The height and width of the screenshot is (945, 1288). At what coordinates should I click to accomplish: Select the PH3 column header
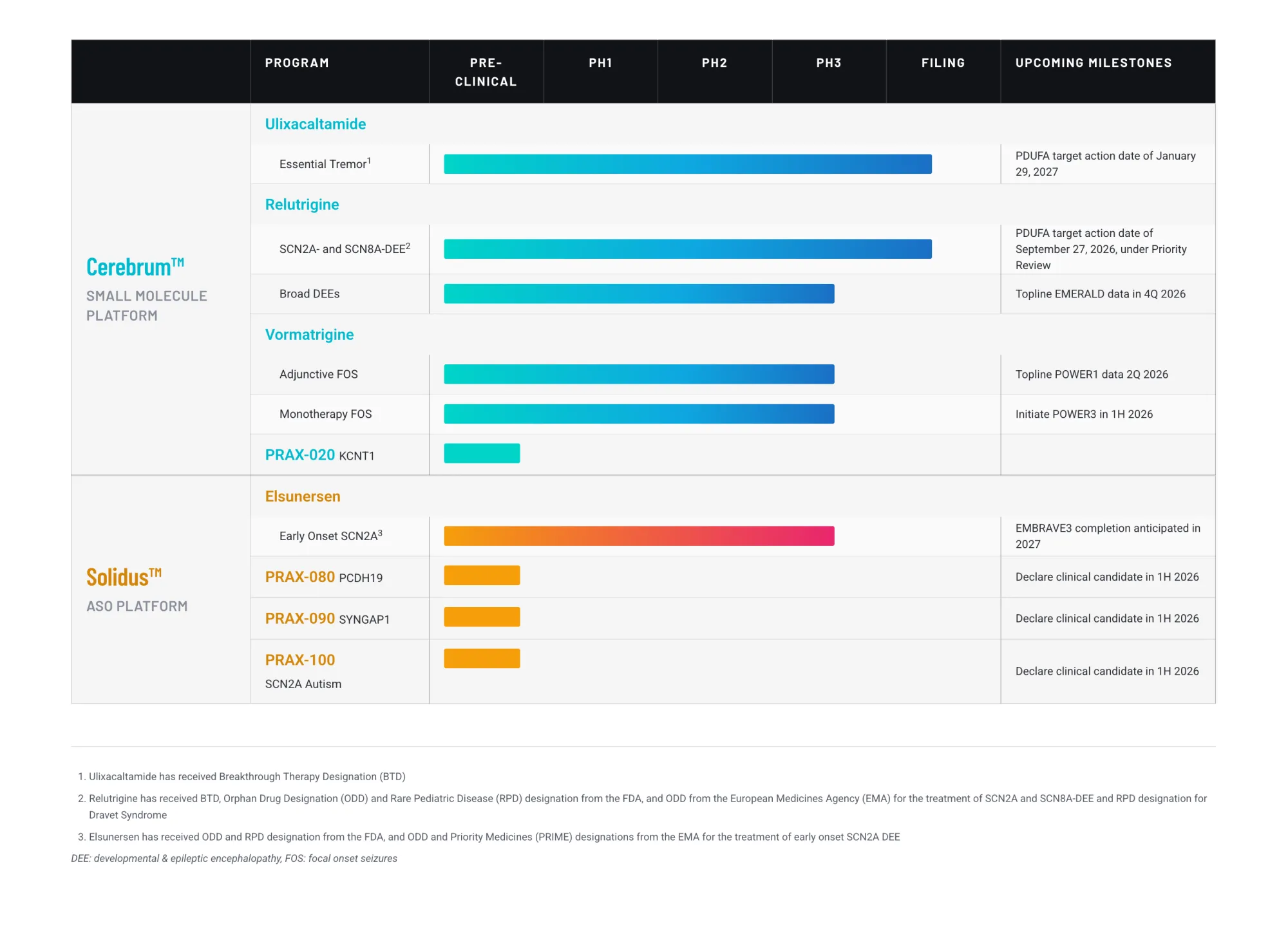829,63
